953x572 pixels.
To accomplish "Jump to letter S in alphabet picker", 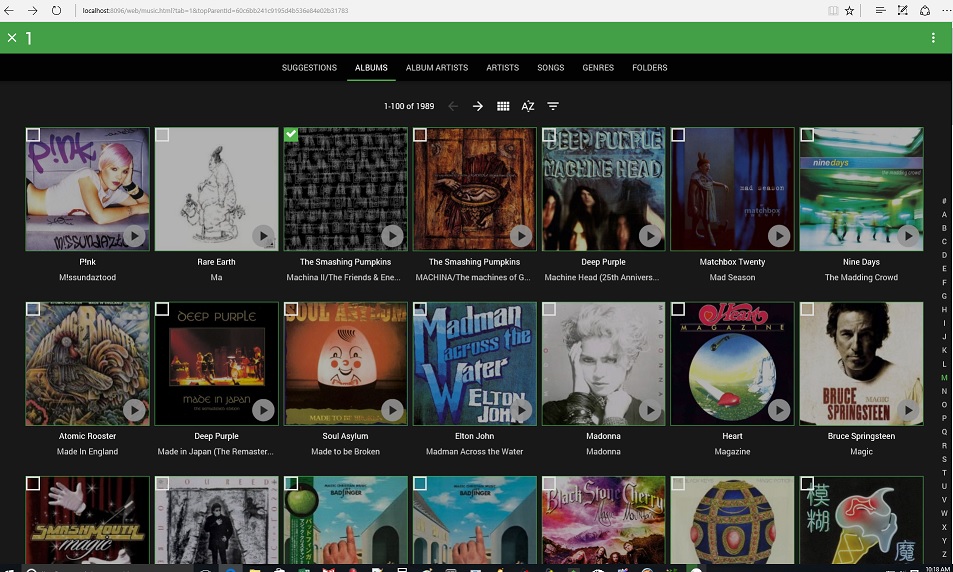I will (944, 459).
